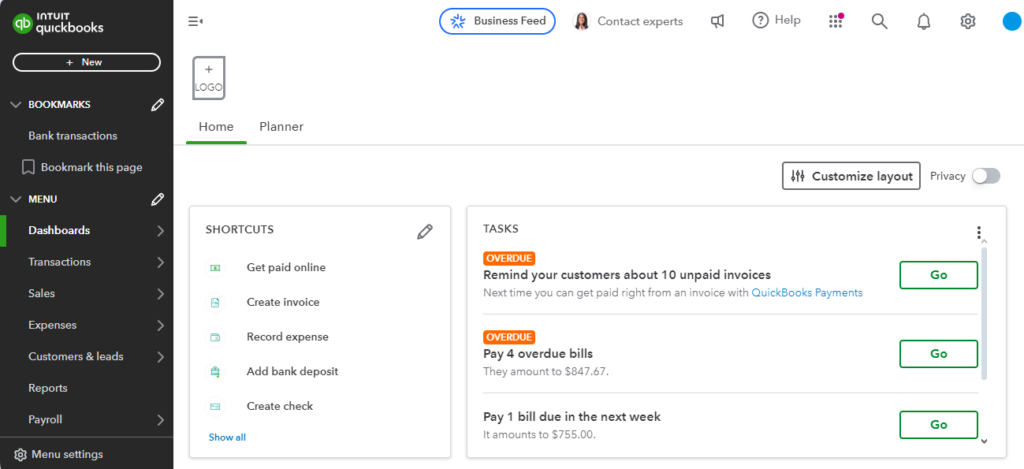Click the Create check icon

pos(215,406)
